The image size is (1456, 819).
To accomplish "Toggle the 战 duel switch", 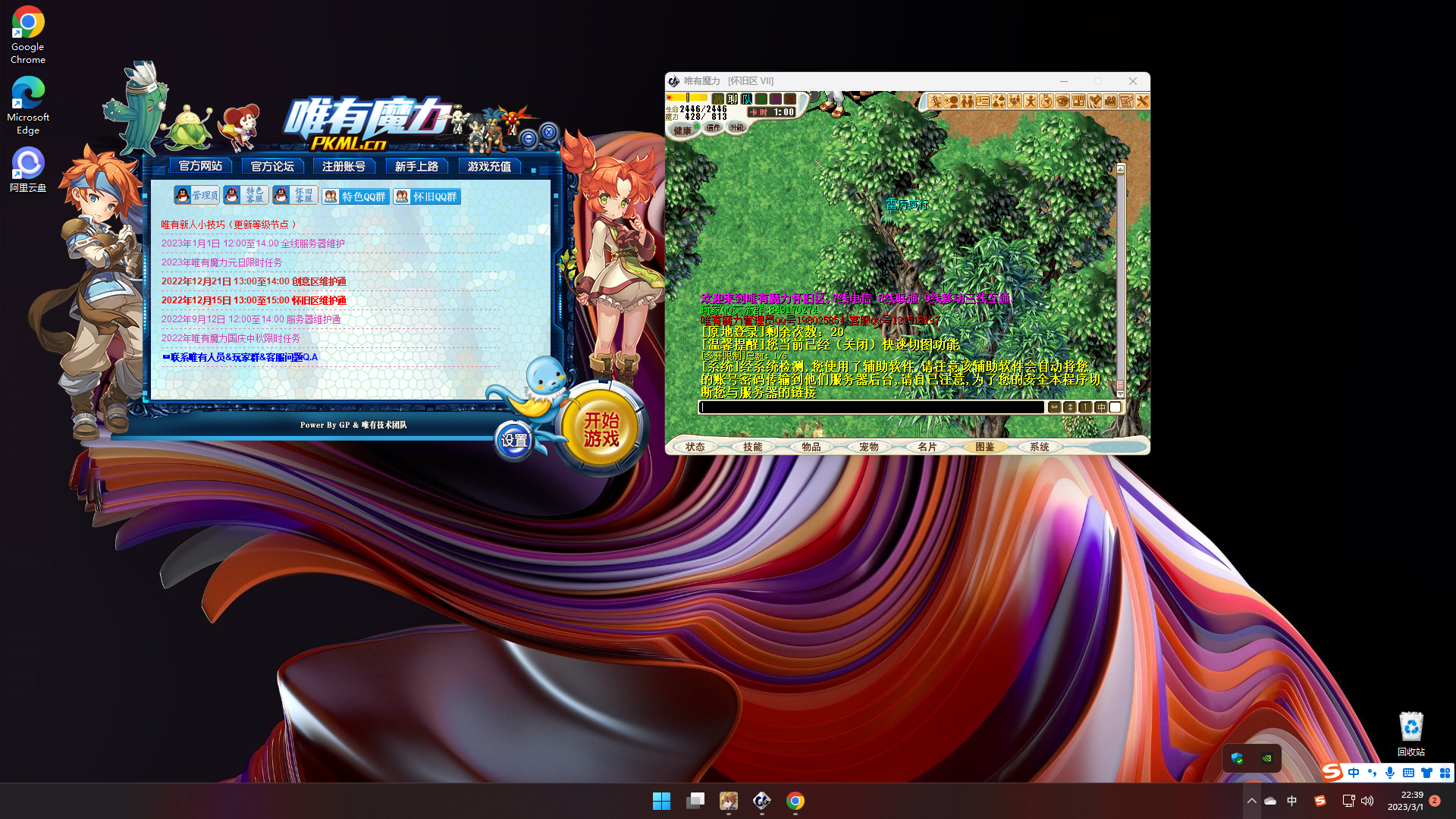I will click(x=718, y=99).
